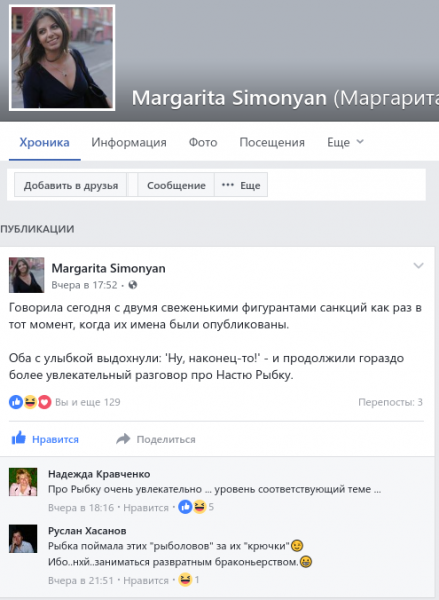Click the laughing emoji in the post's reactions
This screenshot has width=439, height=600.
(x=30, y=402)
